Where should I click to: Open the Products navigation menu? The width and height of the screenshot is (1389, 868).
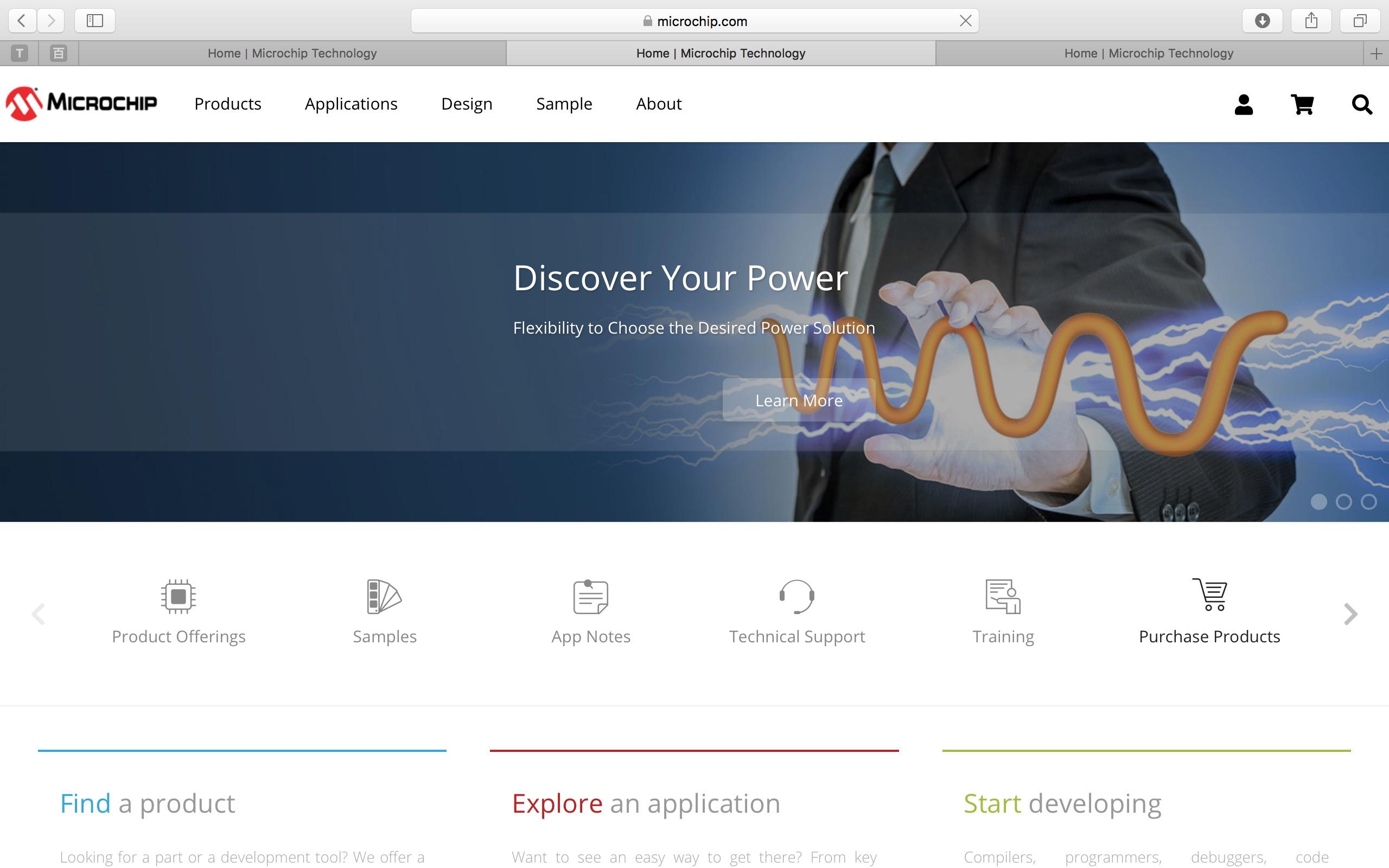point(227,104)
